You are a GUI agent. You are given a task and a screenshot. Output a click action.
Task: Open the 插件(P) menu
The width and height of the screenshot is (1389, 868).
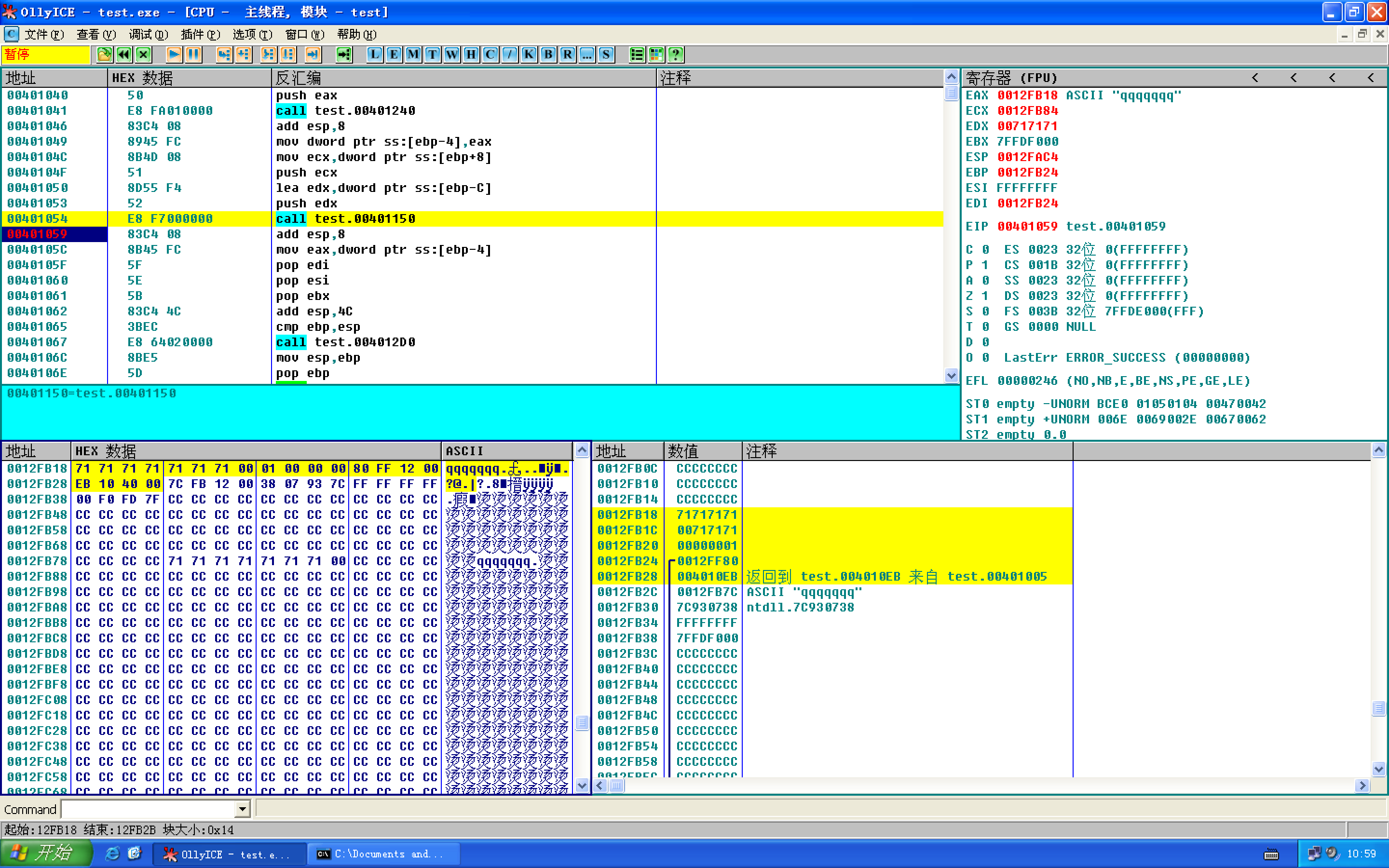[200, 34]
